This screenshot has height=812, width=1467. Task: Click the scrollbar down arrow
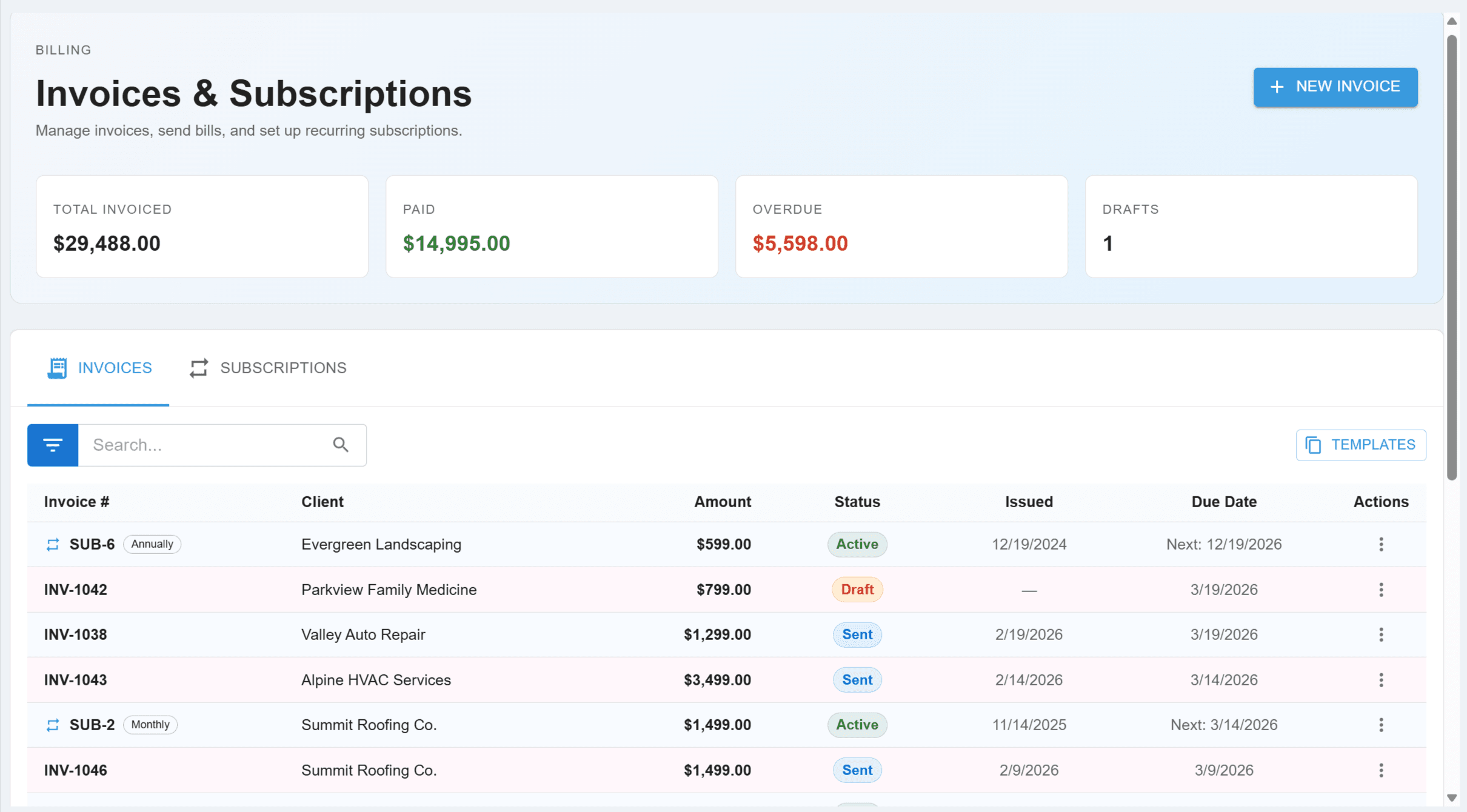[x=1451, y=798]
